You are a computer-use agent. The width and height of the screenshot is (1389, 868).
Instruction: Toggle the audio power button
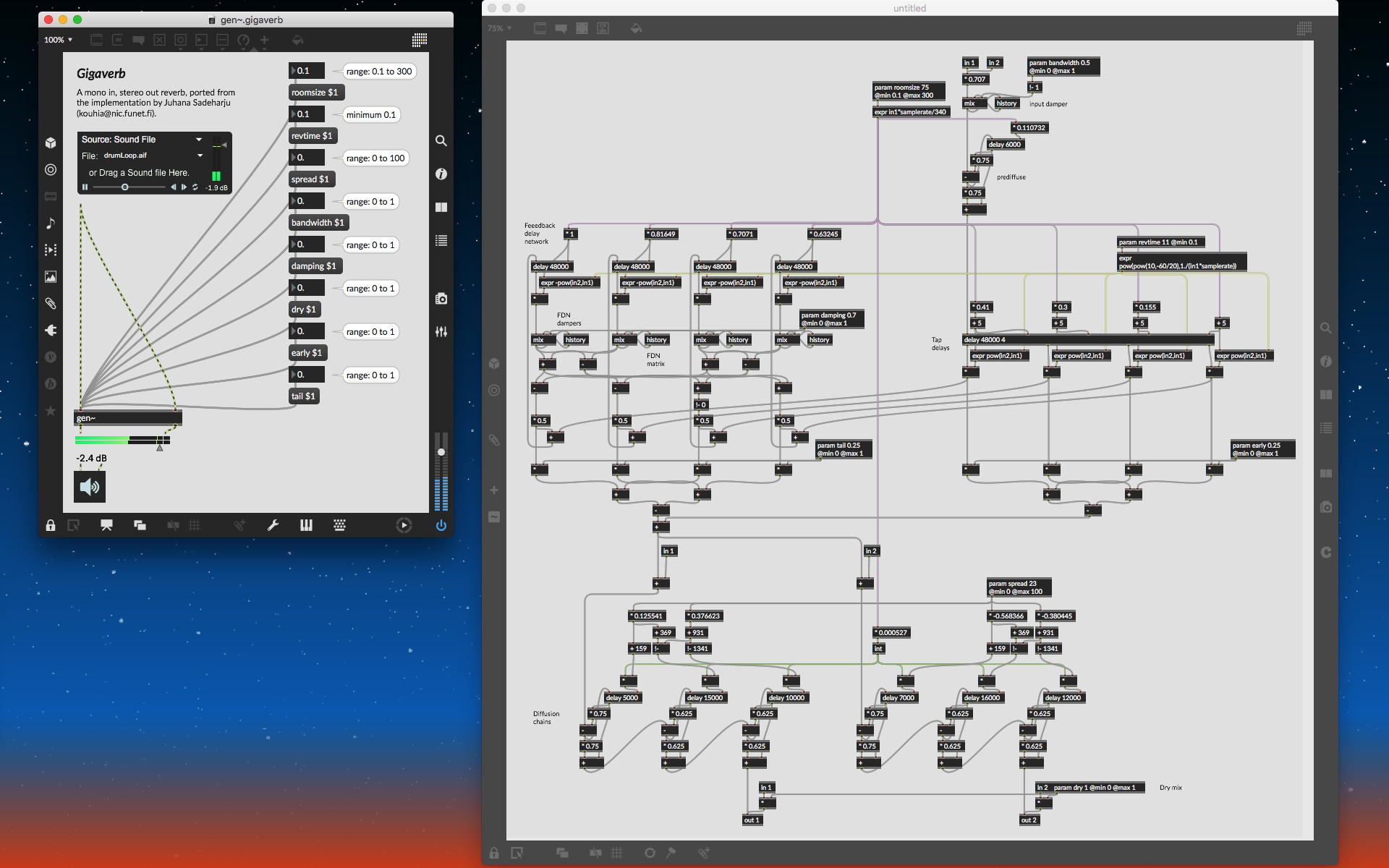(441, 526)
